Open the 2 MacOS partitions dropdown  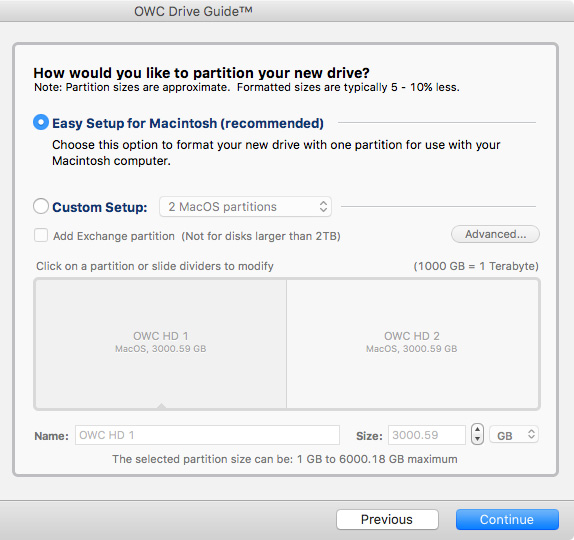pyautogui.click(x=245, y=207)
